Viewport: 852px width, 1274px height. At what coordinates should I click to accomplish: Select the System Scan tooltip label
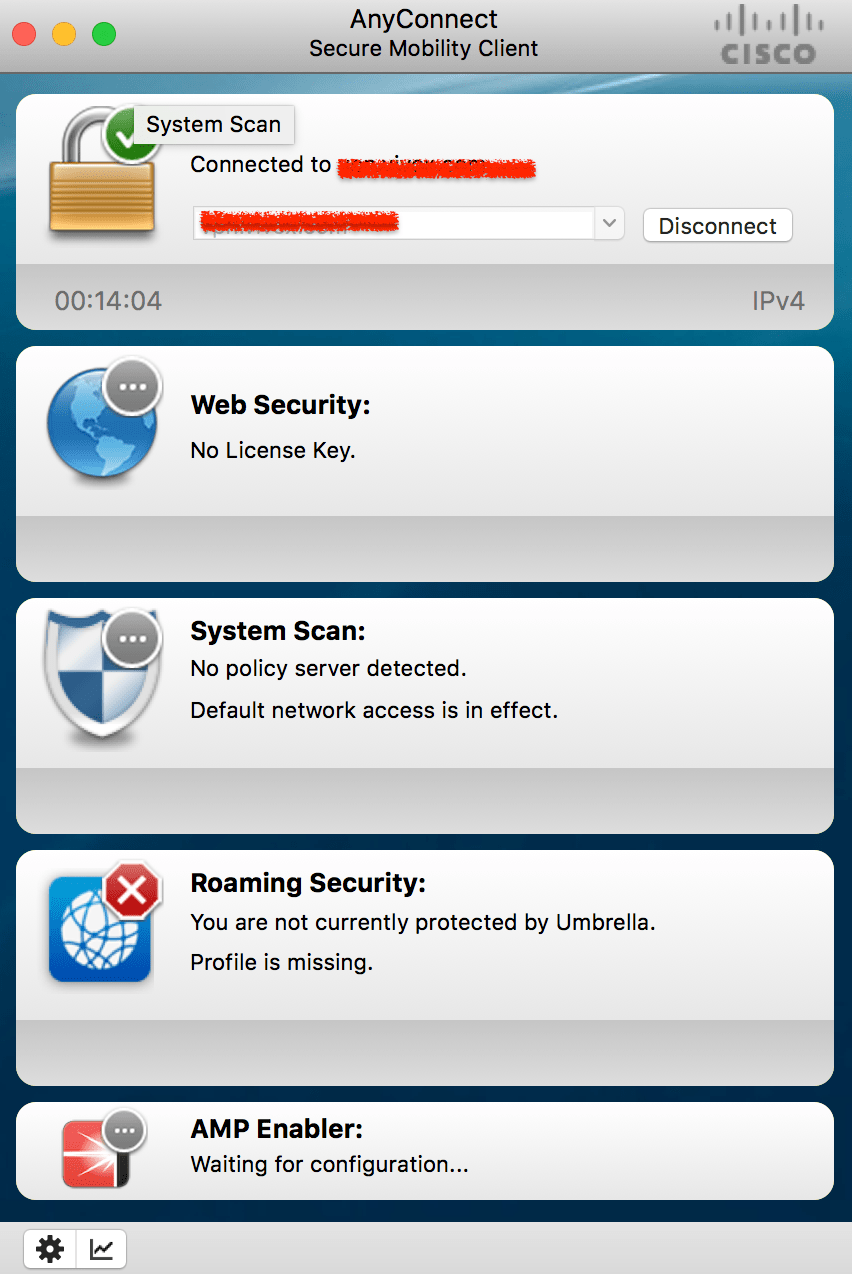tap(213, 124)
